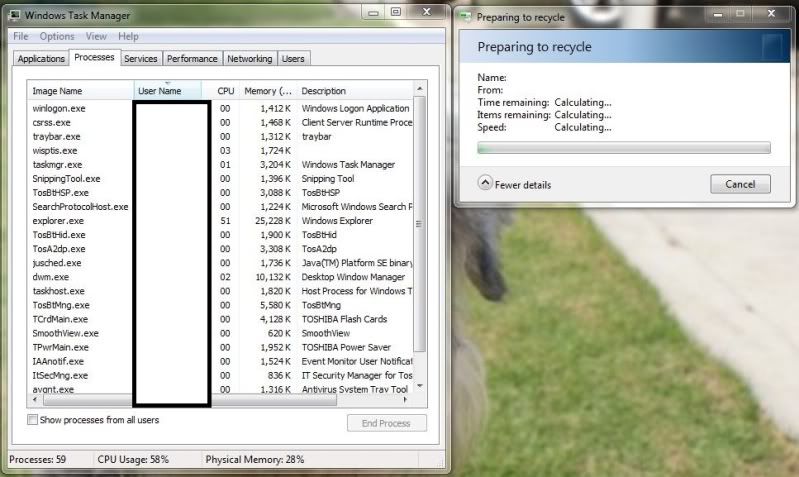Screen dimensions: 799x477
Task: Collapse details with Fewer details chevron
Action: pyautogui.click(x=485, y=182)
